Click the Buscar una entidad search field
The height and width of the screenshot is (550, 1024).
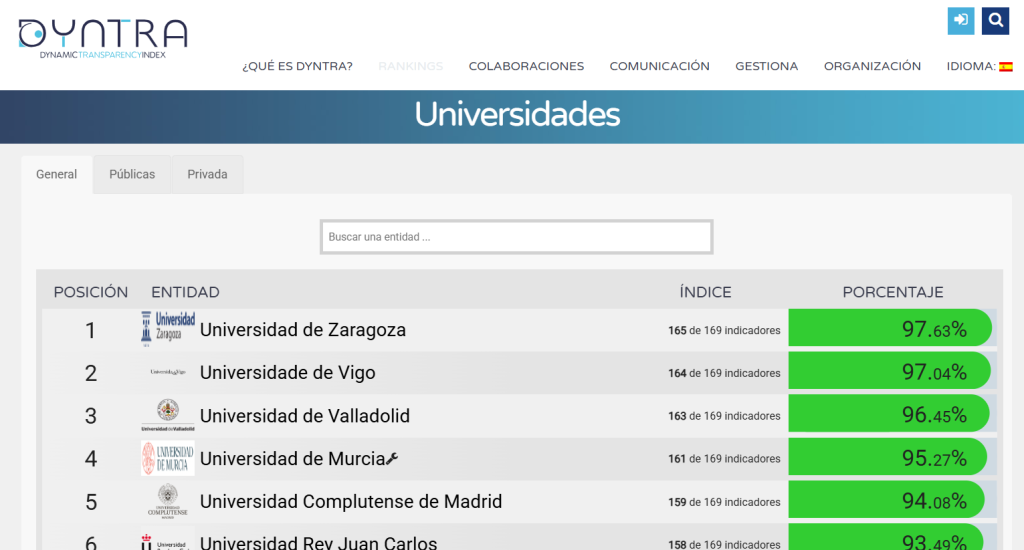pyautogui.click(x=516, y=237)
